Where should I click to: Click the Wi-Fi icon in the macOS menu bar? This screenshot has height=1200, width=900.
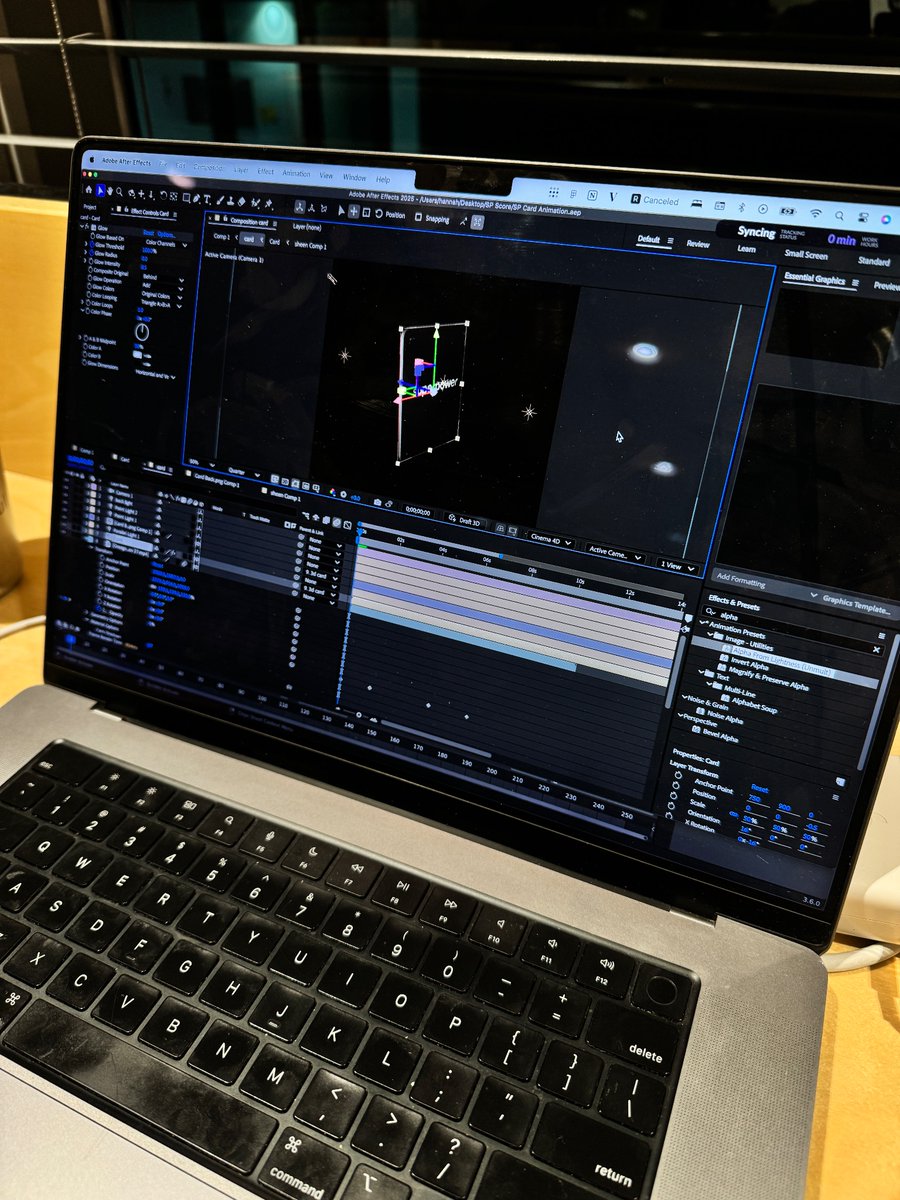point(816,213)
